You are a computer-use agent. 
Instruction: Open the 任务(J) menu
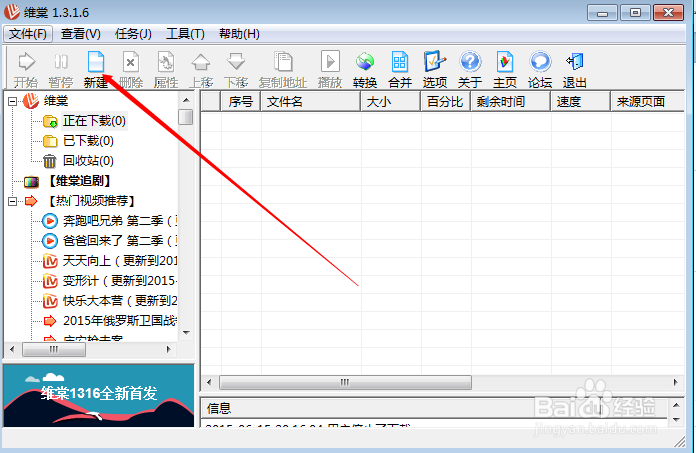tap(133, 34)
